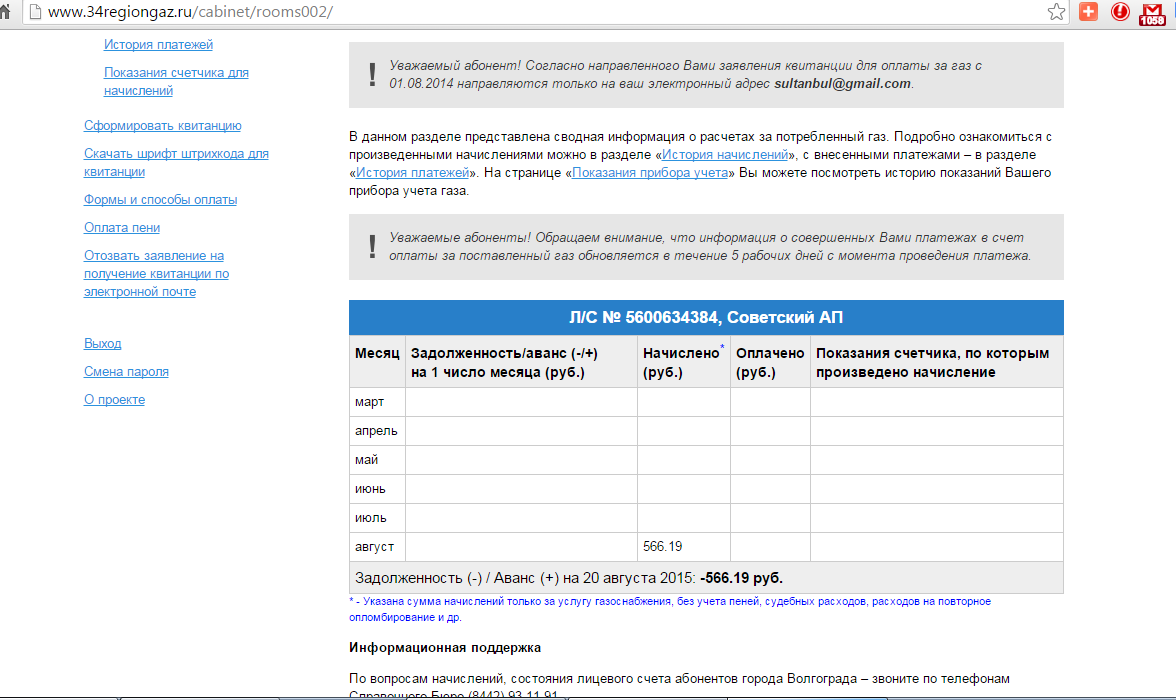Open the Оплата пени link
This screenshot has height=700, width=1176.
(122, 227)
